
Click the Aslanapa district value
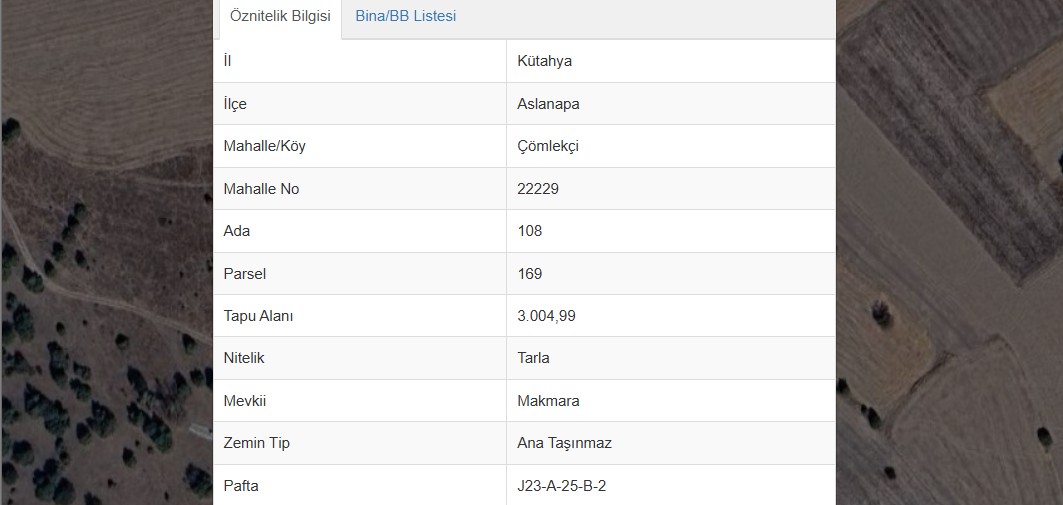coord(548,104)
